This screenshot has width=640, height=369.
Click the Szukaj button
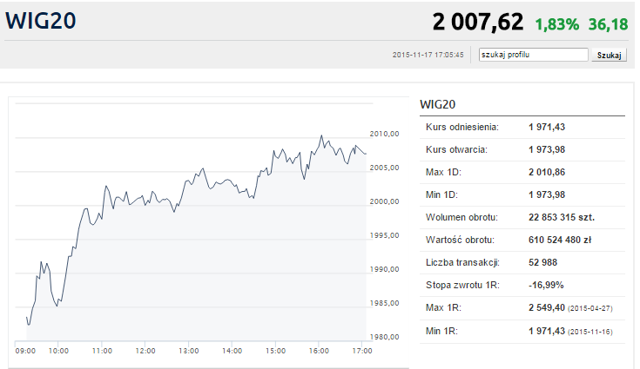coord(609,55)
